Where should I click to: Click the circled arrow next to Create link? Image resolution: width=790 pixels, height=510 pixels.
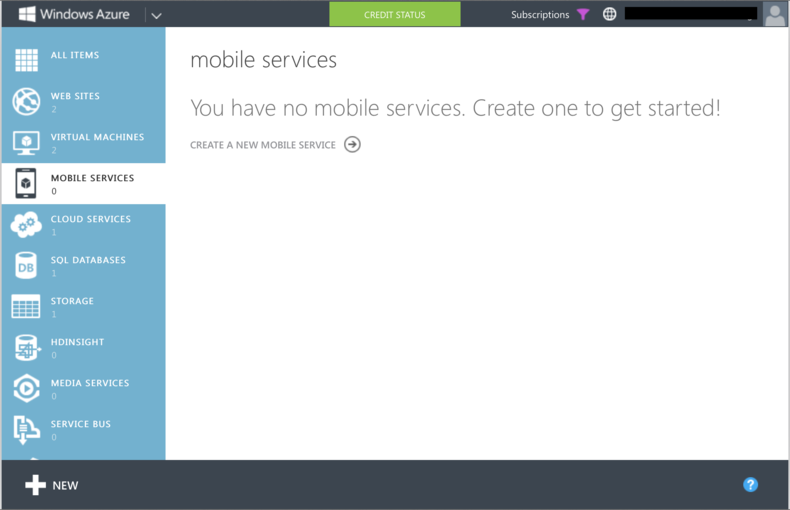(x=352, y=145)
